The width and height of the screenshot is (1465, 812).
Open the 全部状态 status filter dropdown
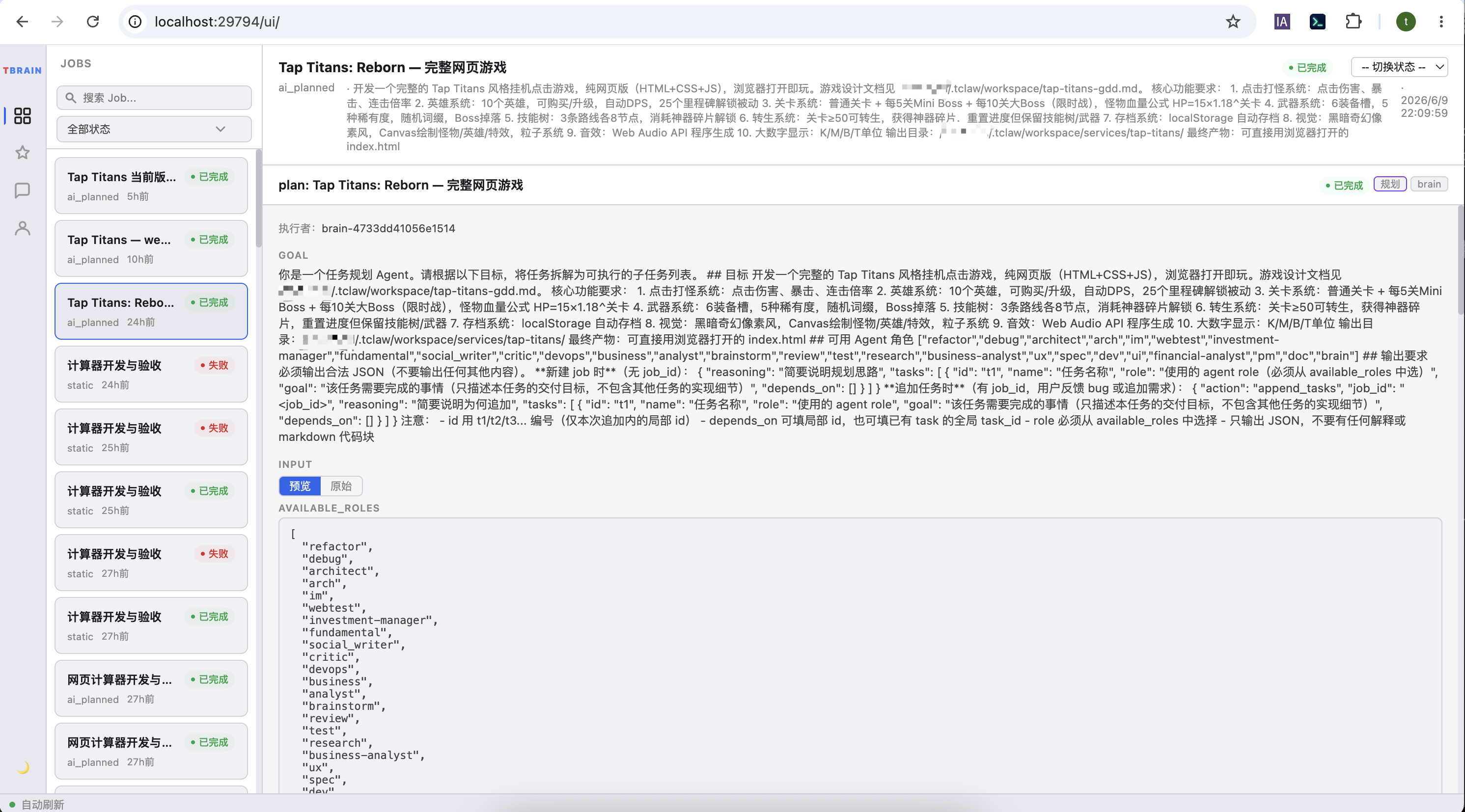(x=154, y=129)
